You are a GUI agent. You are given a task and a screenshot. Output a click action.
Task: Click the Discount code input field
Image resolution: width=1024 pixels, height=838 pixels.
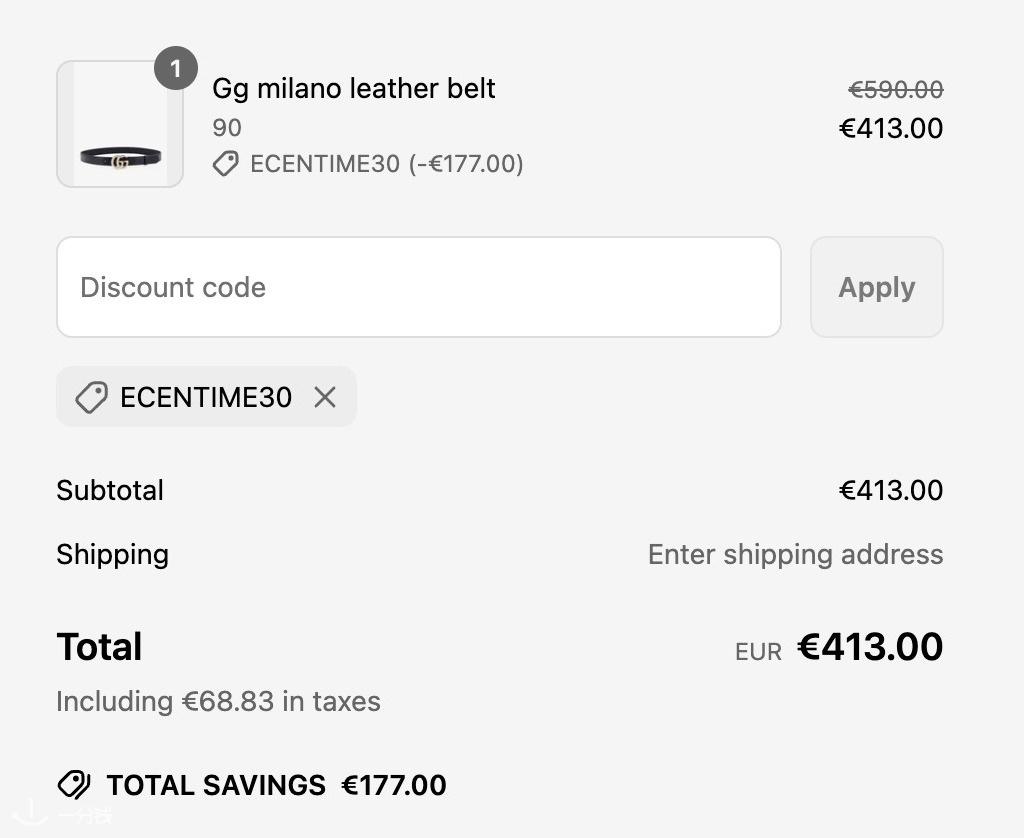[419, 287]
